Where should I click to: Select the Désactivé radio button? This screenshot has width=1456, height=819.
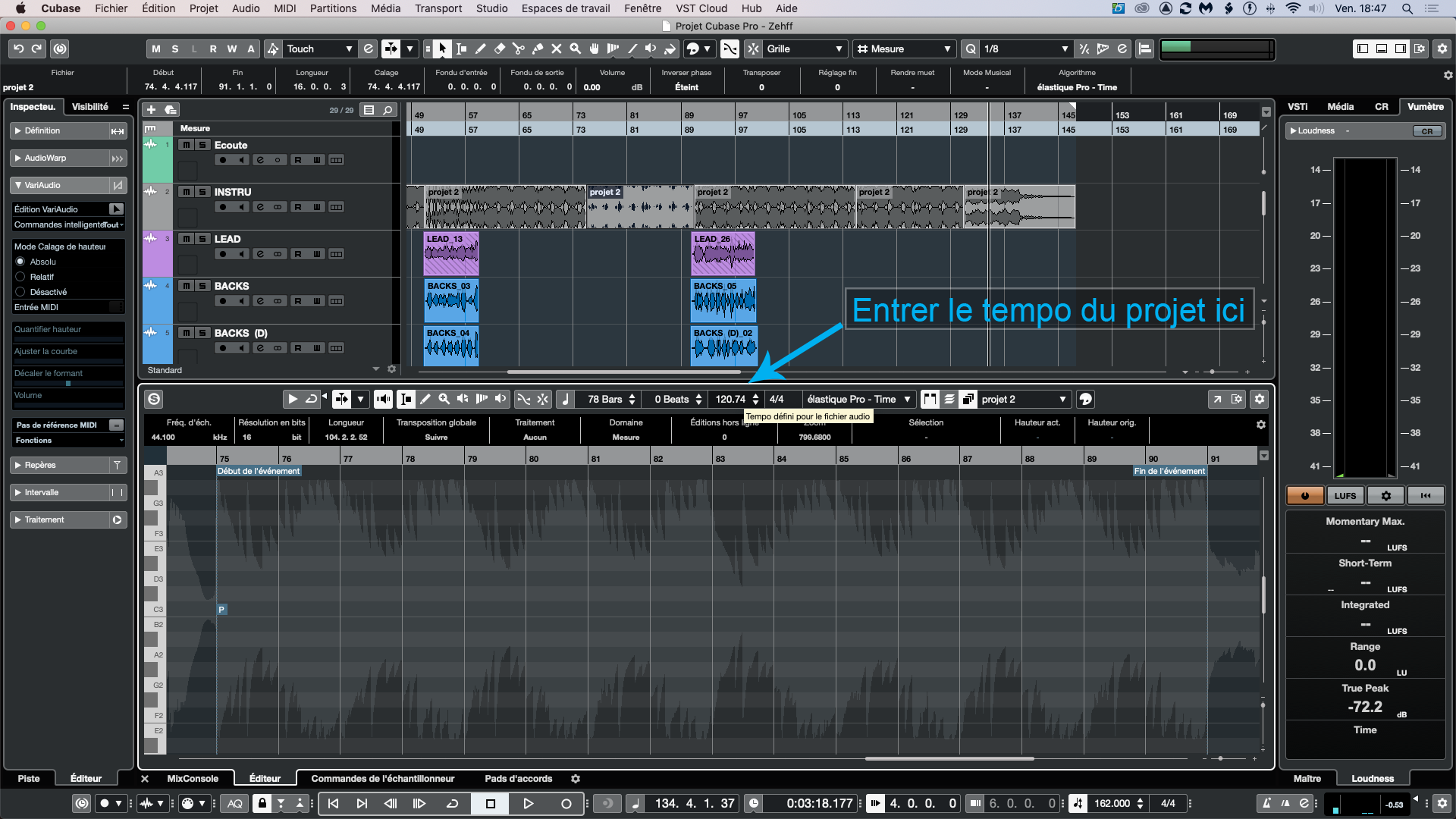tap(20, 292)
